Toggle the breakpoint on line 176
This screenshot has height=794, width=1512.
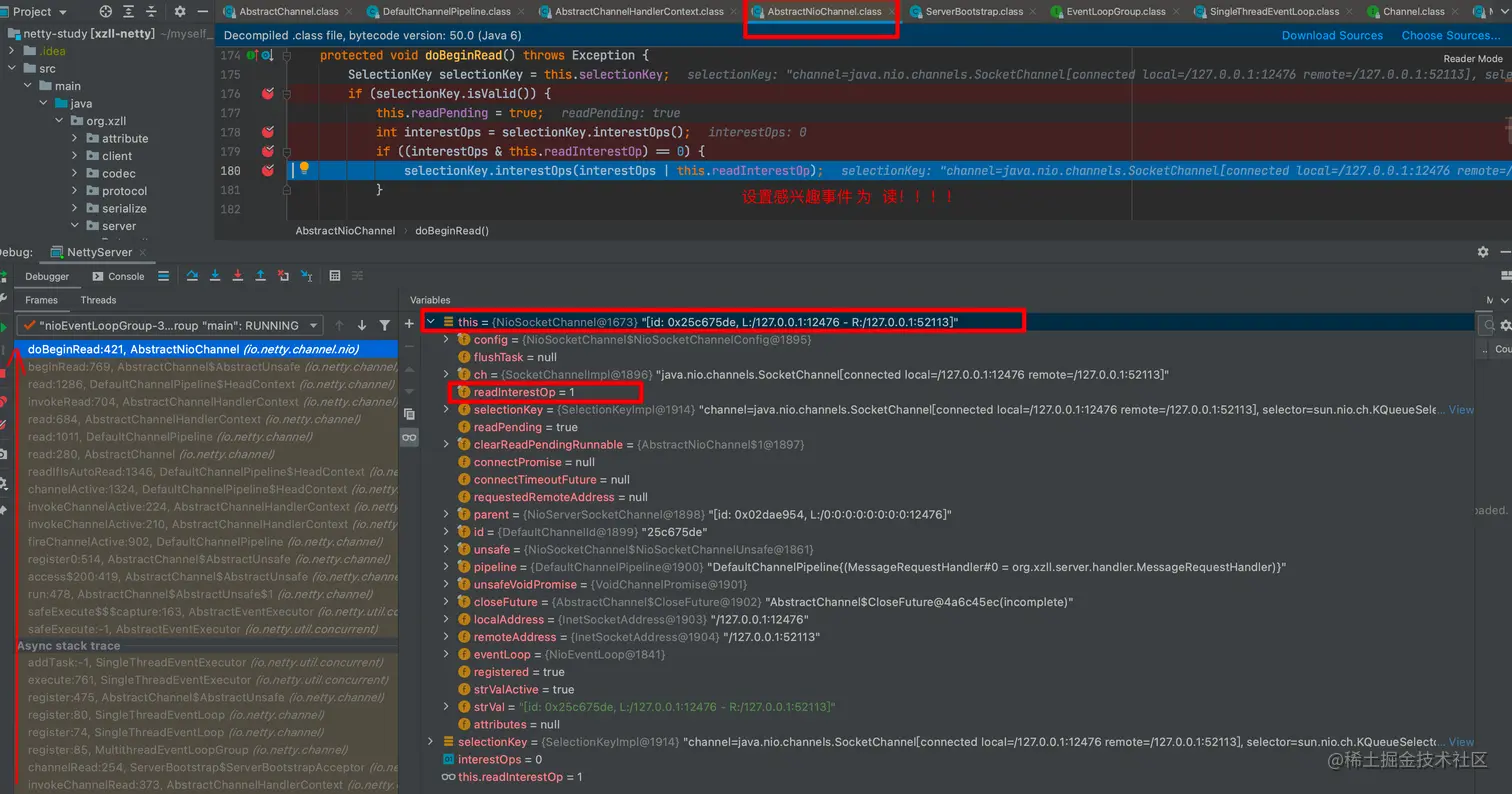click(x=267, y=93)
